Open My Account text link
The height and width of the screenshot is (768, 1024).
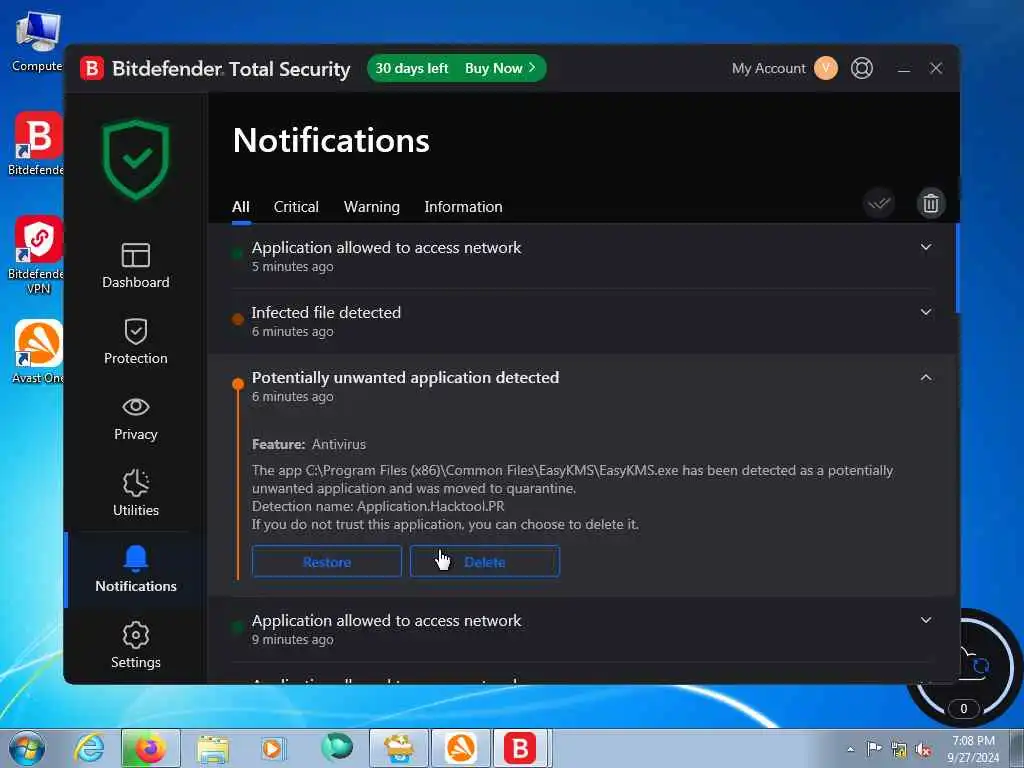[769, 68]
